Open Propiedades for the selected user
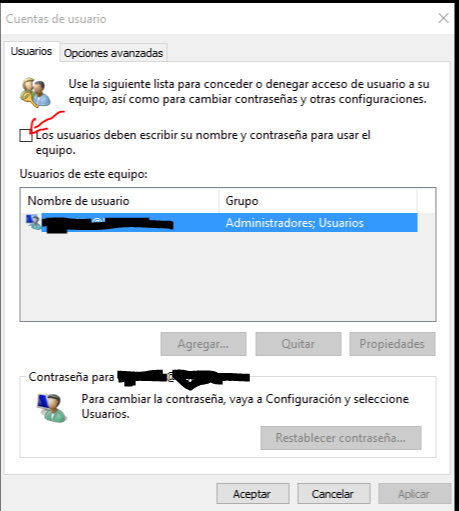459x511 pixels. (392, 344)
